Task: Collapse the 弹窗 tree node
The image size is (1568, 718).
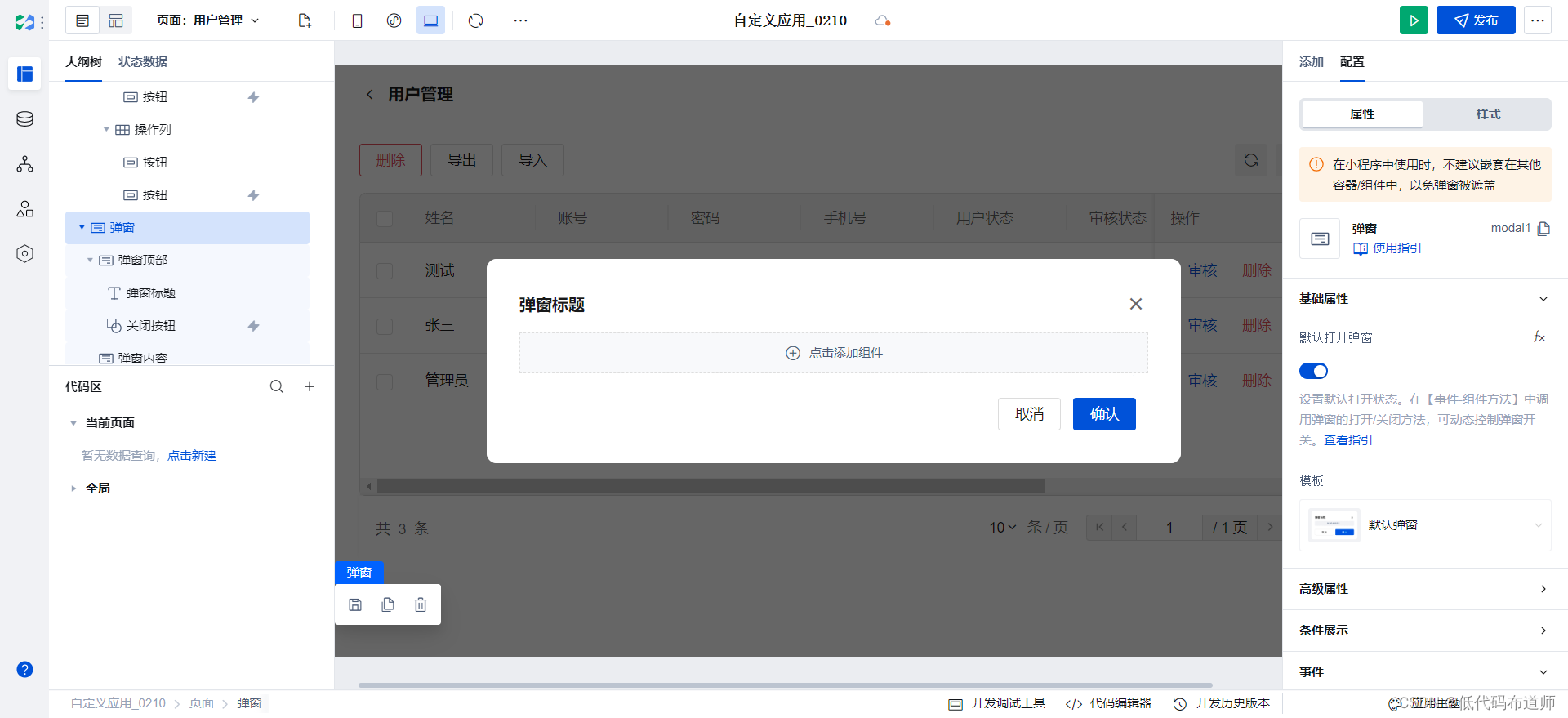Action: (x=82, y=228)
